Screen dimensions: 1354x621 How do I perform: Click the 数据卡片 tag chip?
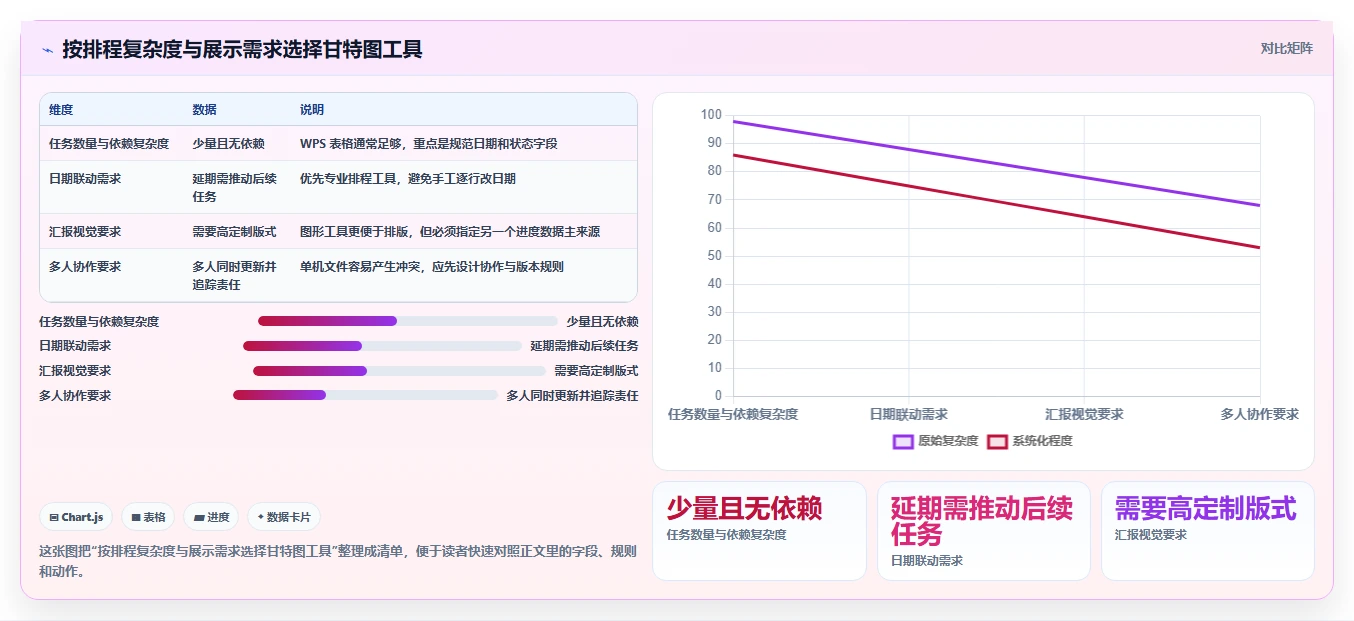coord(284,517)
